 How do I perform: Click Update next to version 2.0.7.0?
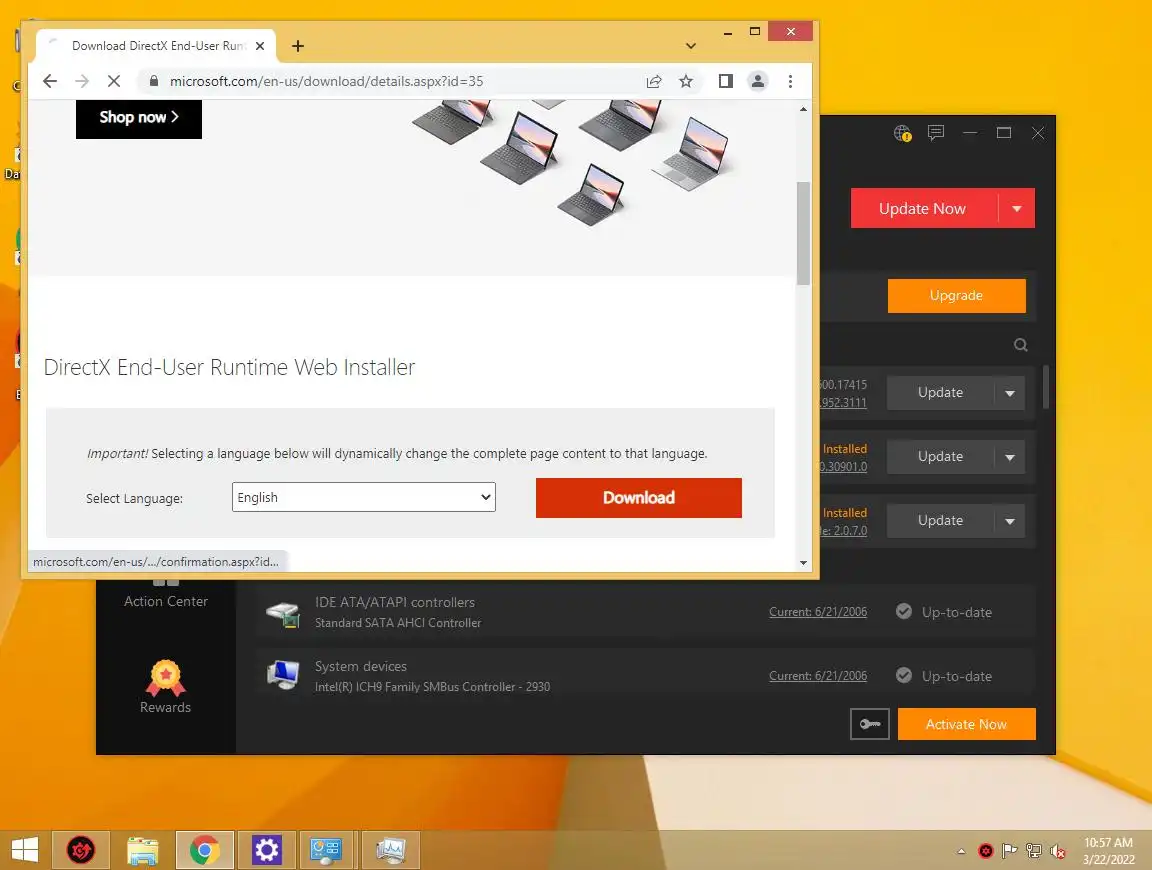coord(940,521)
